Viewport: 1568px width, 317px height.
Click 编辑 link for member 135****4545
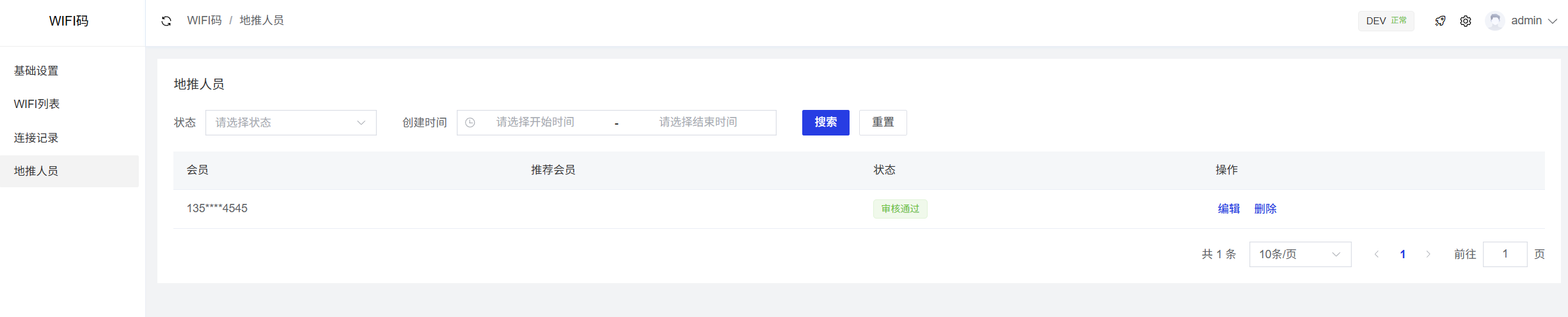tap(1228, 209)
